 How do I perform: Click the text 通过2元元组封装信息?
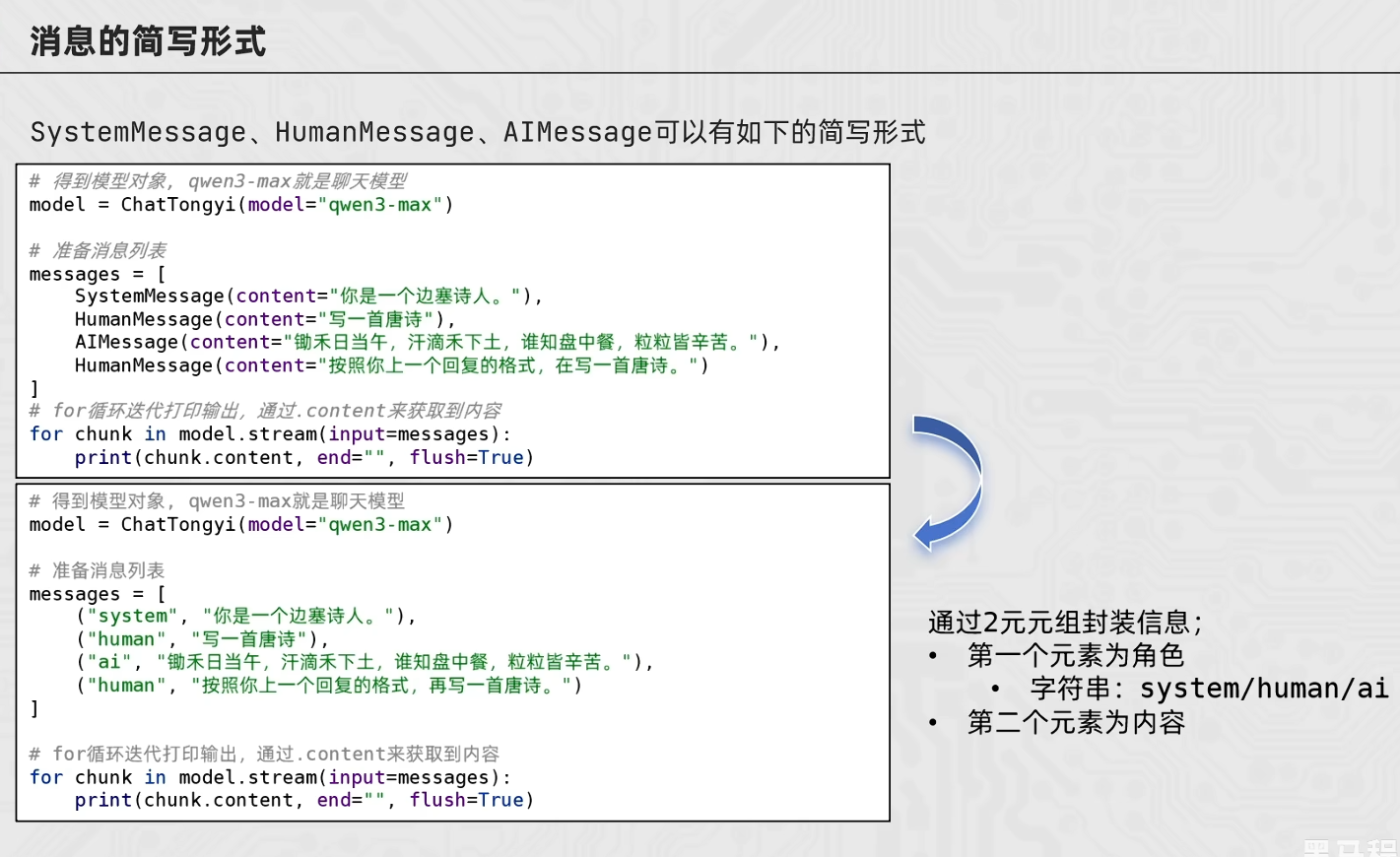(x=1065, y=623)
